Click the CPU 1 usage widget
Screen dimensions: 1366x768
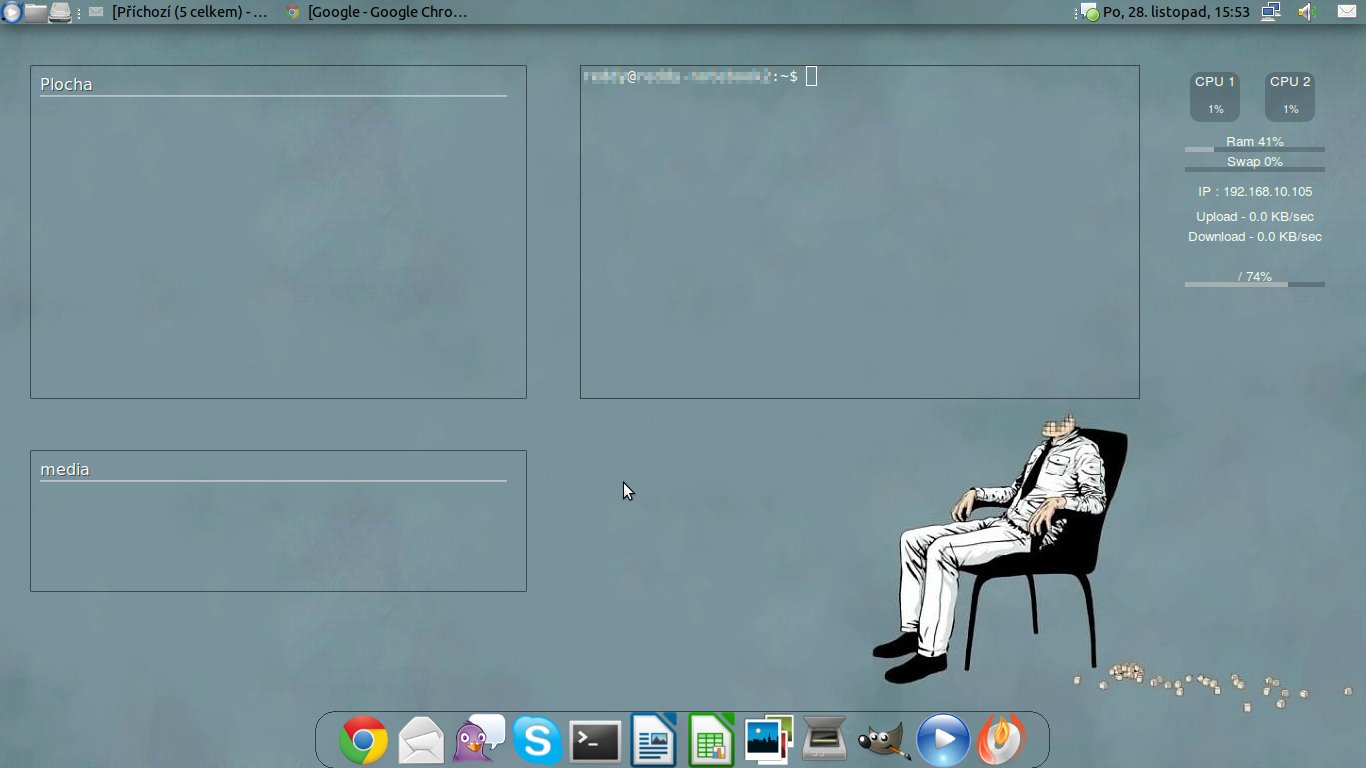[1215, 96]
